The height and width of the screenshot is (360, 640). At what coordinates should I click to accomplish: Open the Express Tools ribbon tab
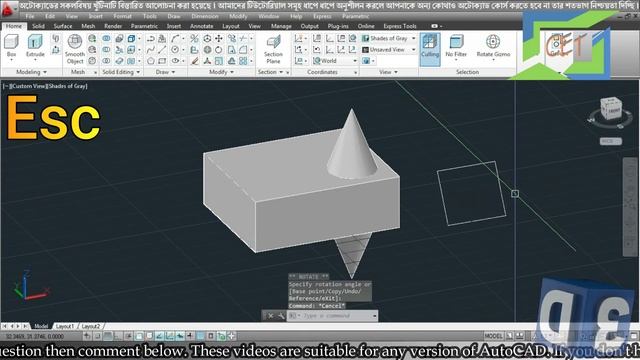[x=400, y=26]
